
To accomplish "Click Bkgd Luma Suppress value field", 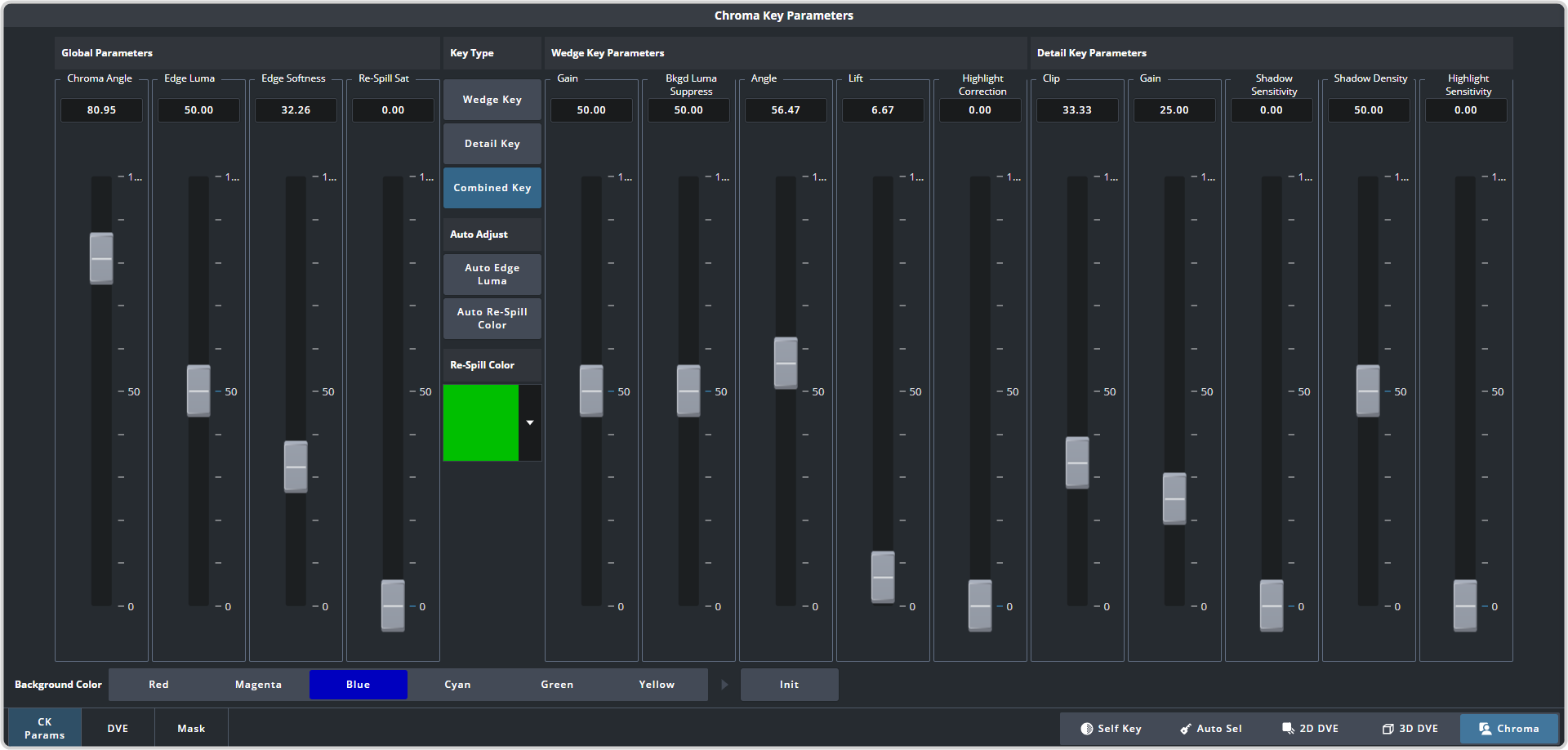I will point(688,110).
